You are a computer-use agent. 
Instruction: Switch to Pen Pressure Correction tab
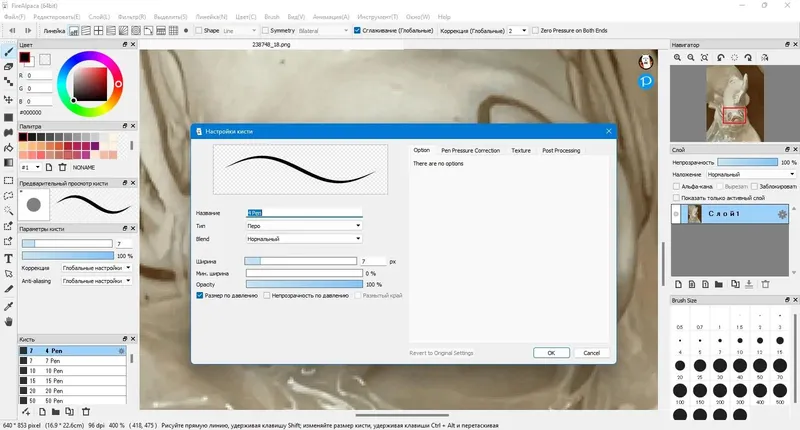click(470, 150)
